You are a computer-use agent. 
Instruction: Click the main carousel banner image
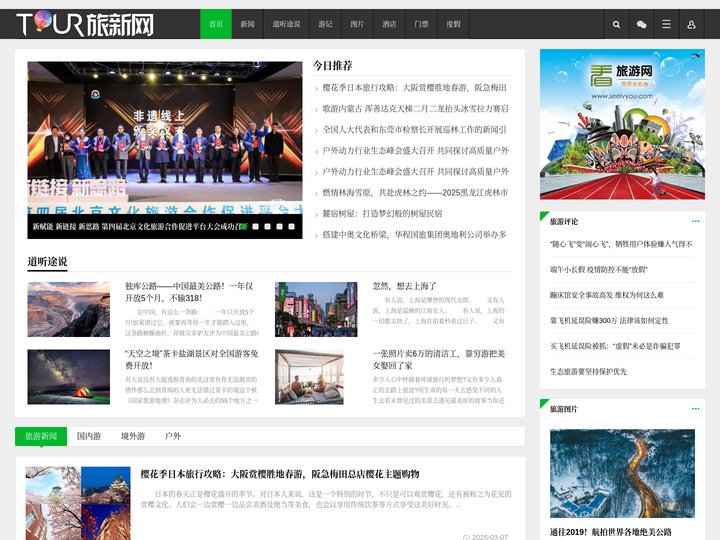165,150
